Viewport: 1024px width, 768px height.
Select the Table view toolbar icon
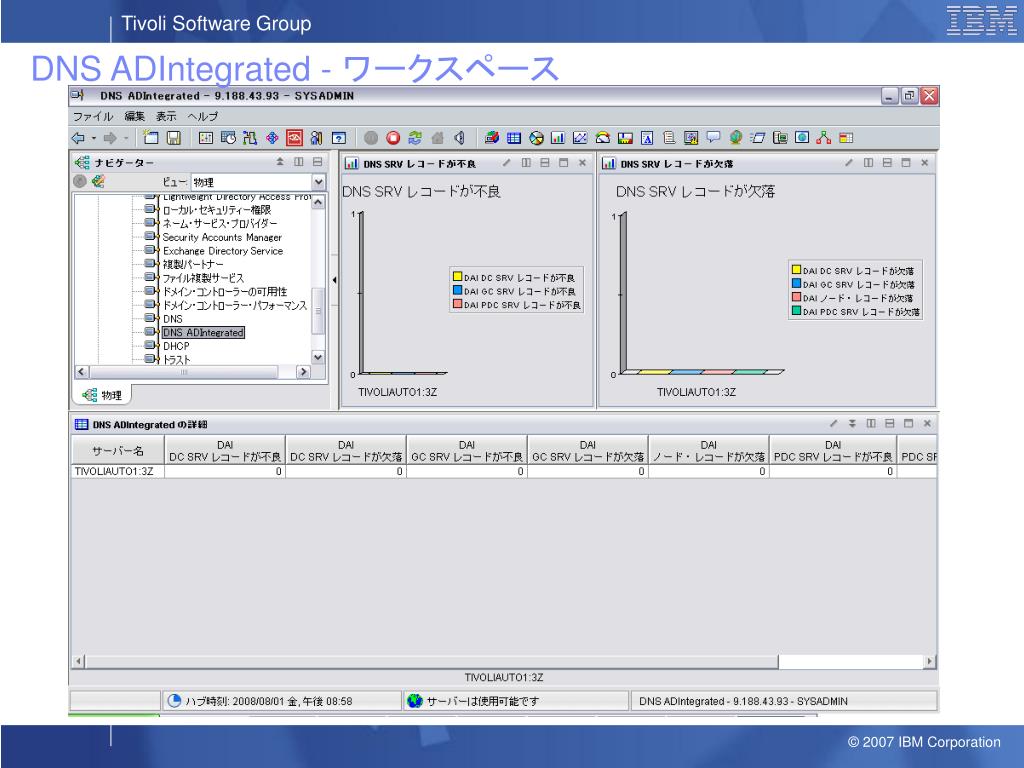click(514, 138)
